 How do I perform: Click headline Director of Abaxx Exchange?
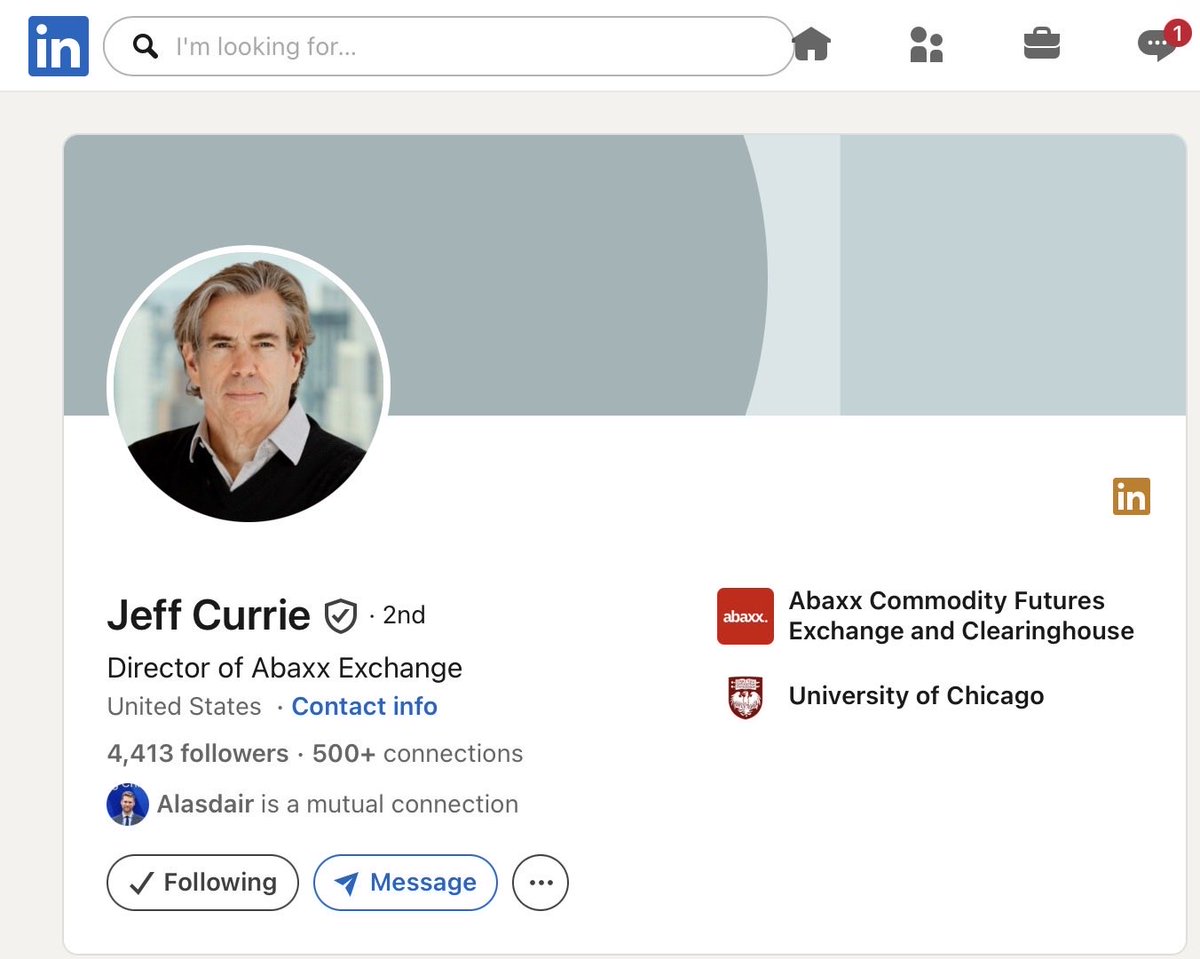coord(285,667)
